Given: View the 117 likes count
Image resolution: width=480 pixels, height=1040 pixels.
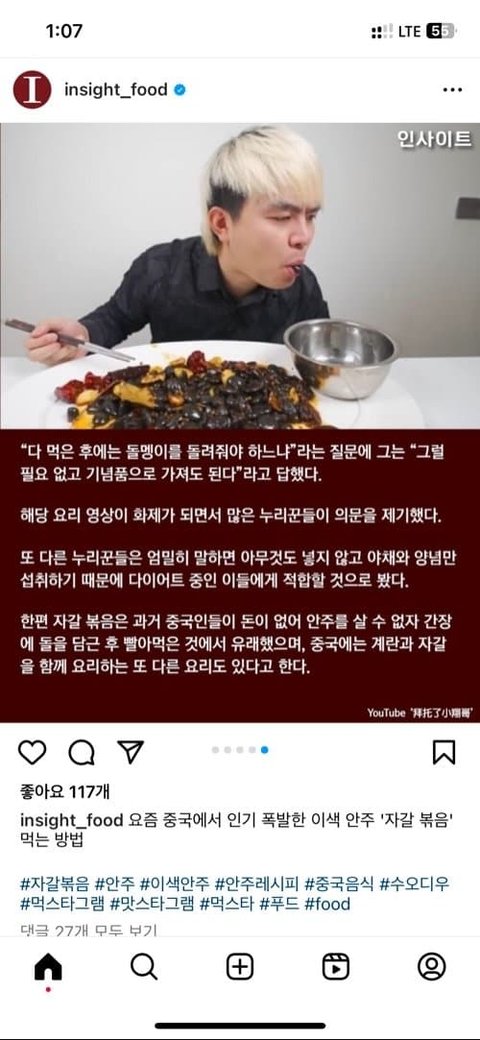Looking at the screenshot, I should point(65,791).
